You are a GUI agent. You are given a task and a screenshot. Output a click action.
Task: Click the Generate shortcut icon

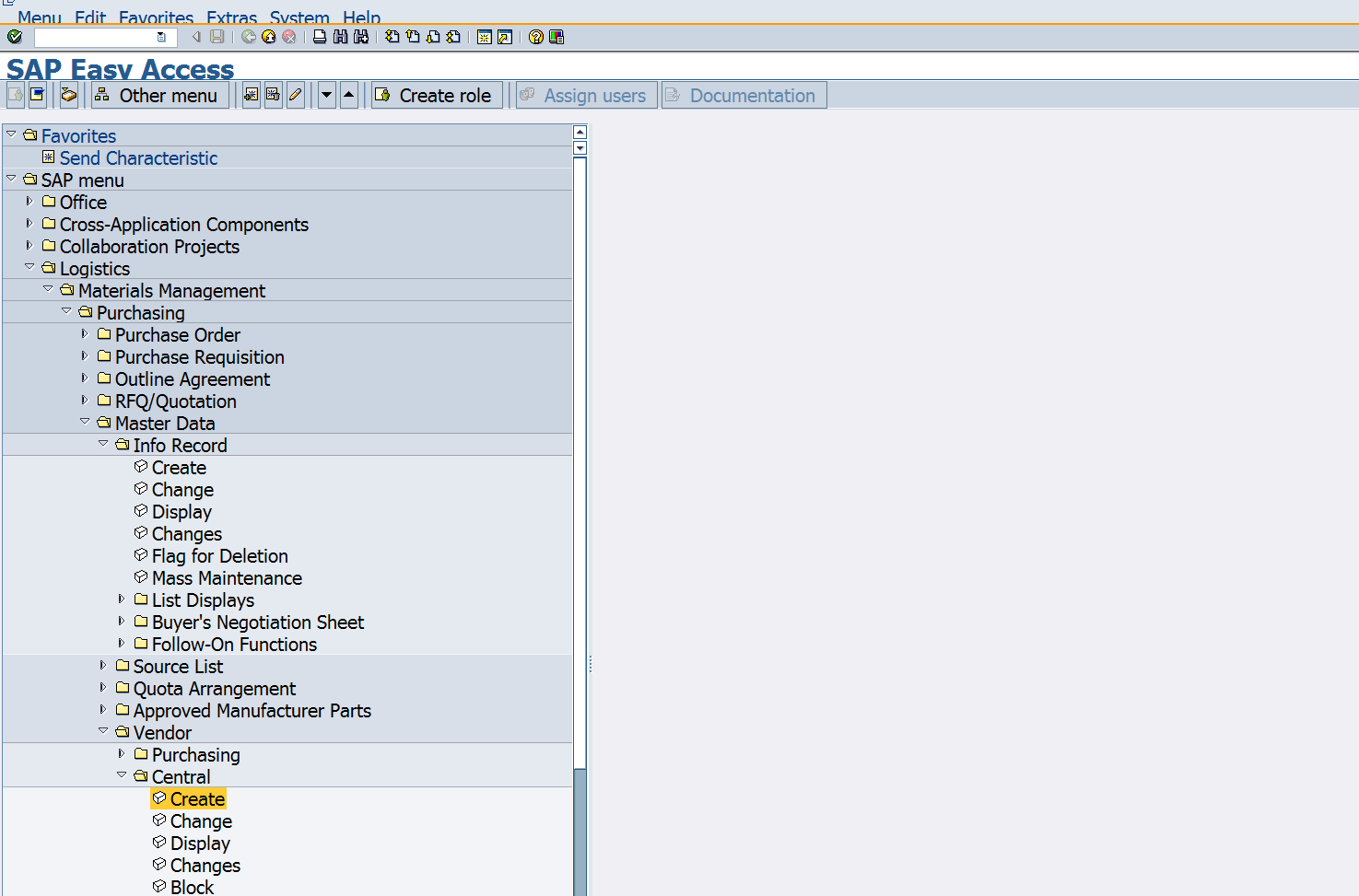click(505, 37)
